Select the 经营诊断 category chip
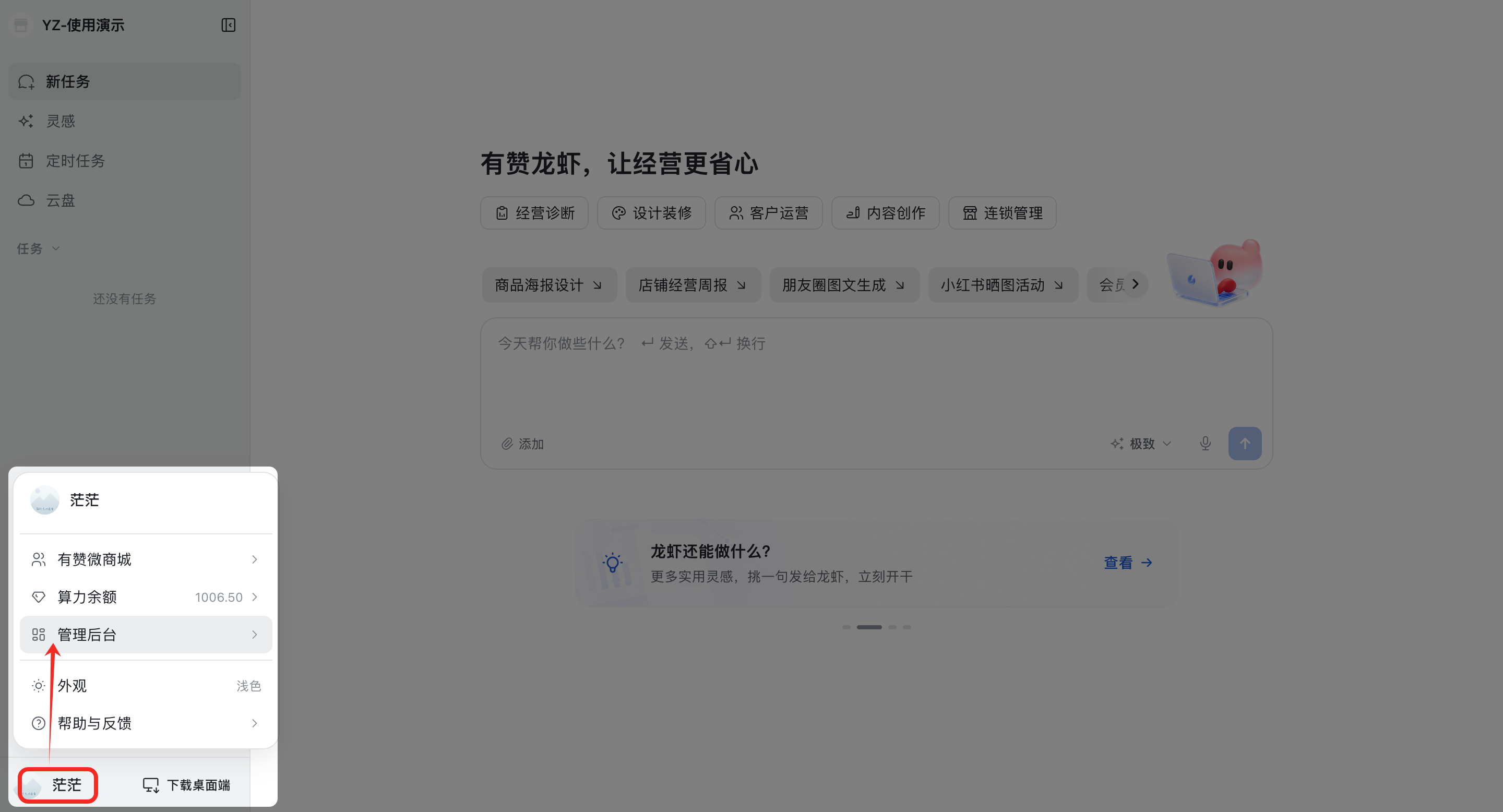The height and width of the screenshot is (812, 1503). 534,213
